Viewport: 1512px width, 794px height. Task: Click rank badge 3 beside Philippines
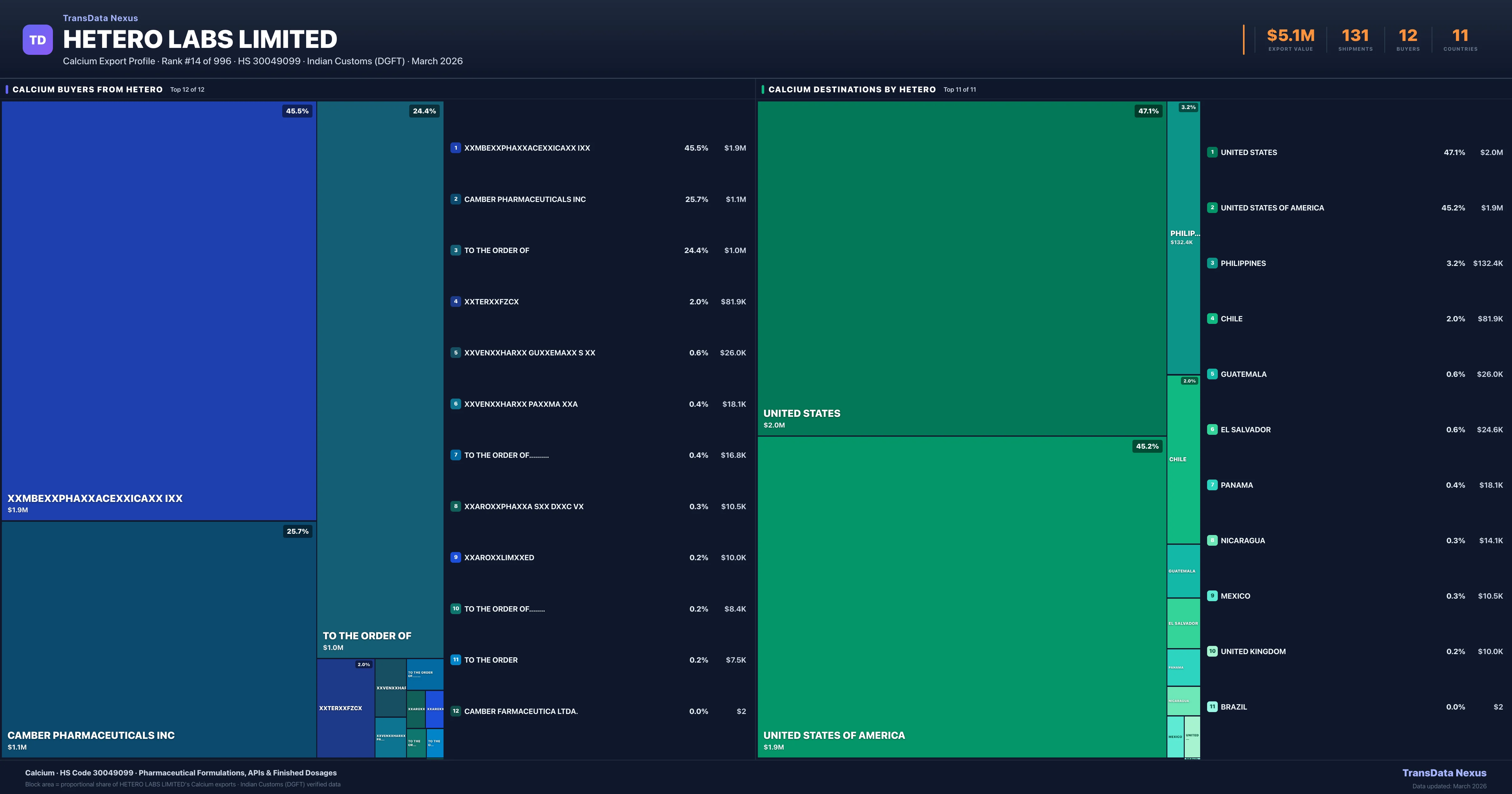pos(1212,263)
